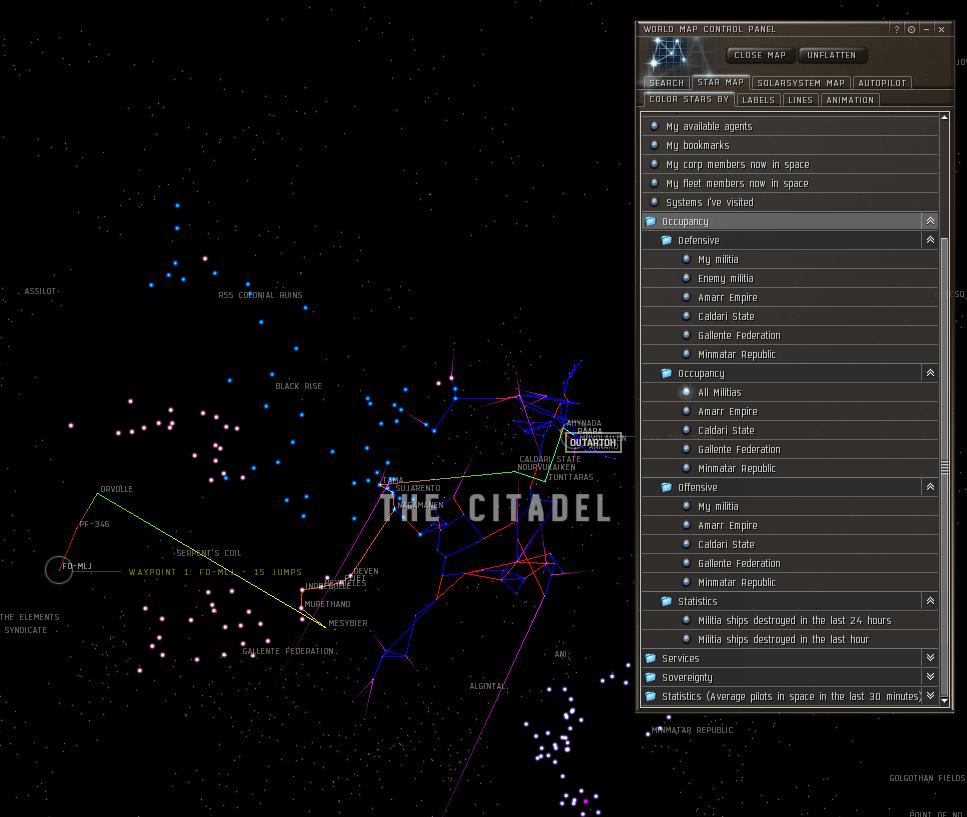Click the pin icon in the panel title bar
967x817 pixels.
911,29
